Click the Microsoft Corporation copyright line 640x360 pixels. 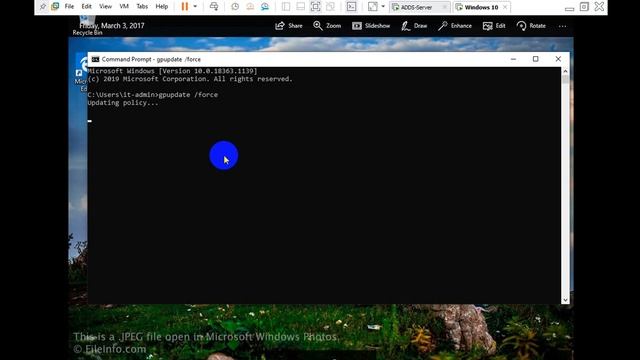point(190,79)
